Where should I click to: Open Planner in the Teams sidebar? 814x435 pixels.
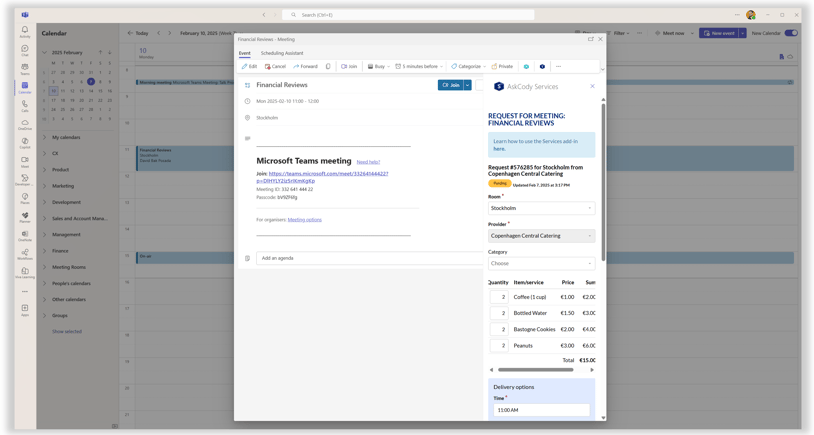24,218
